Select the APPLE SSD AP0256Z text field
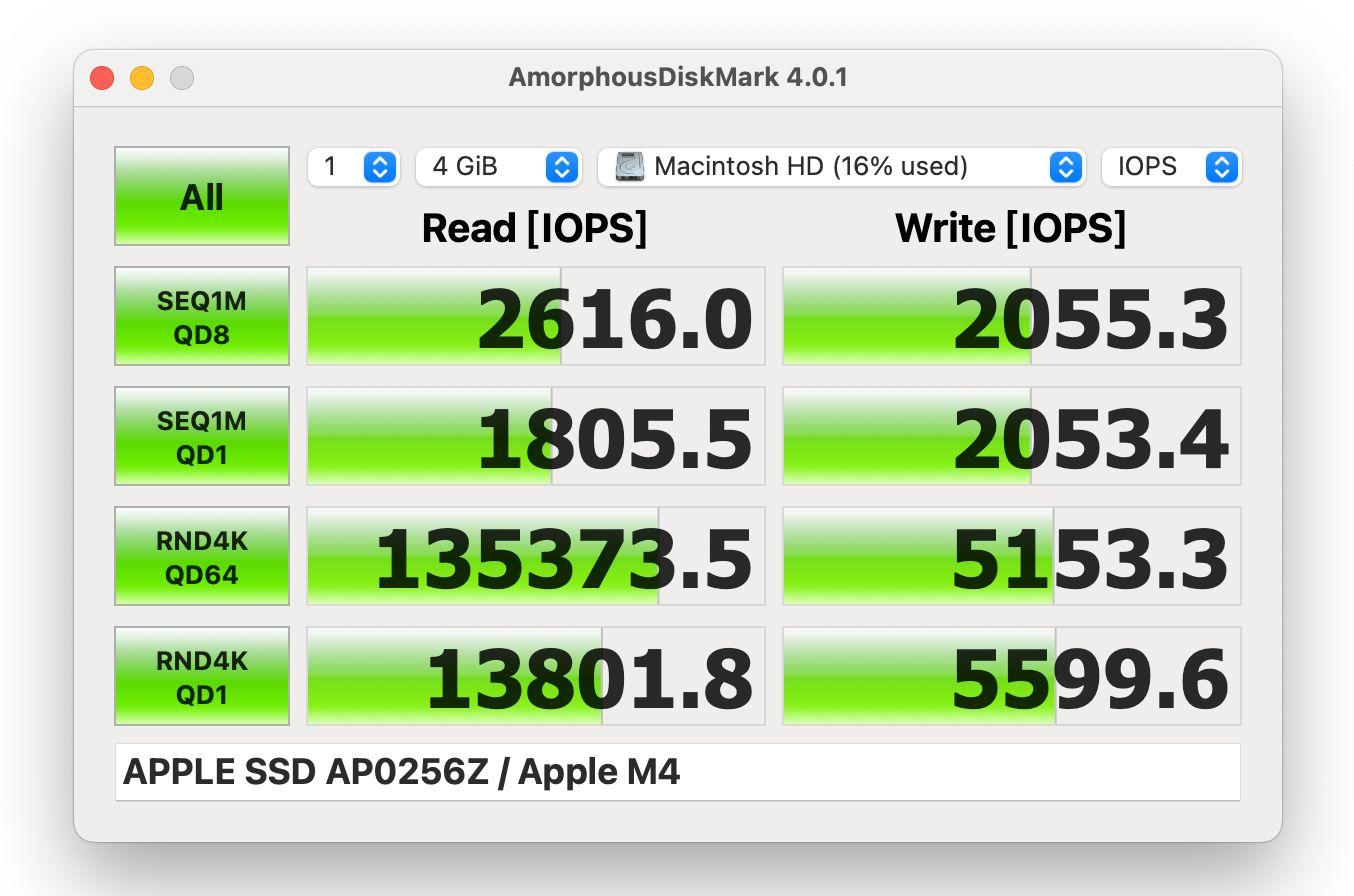 point(677,772)
